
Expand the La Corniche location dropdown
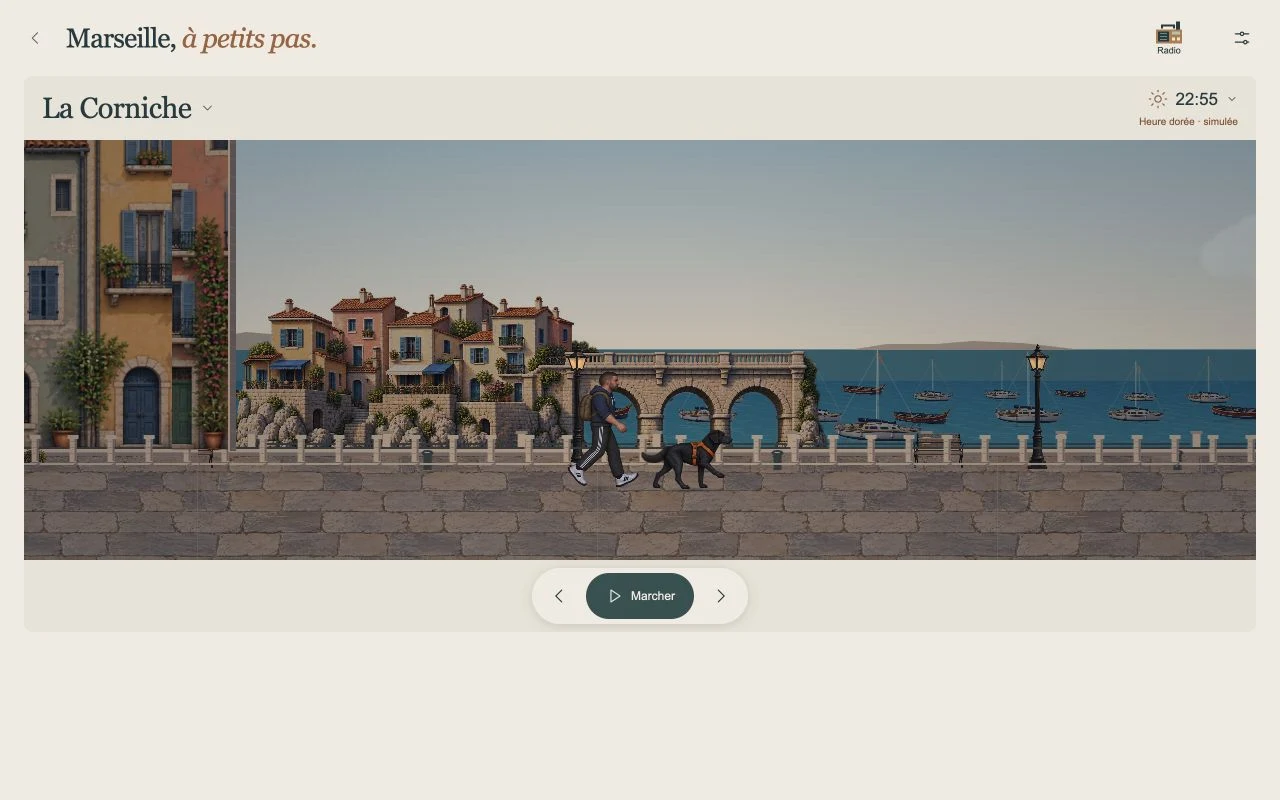click(x=128, y=108)
